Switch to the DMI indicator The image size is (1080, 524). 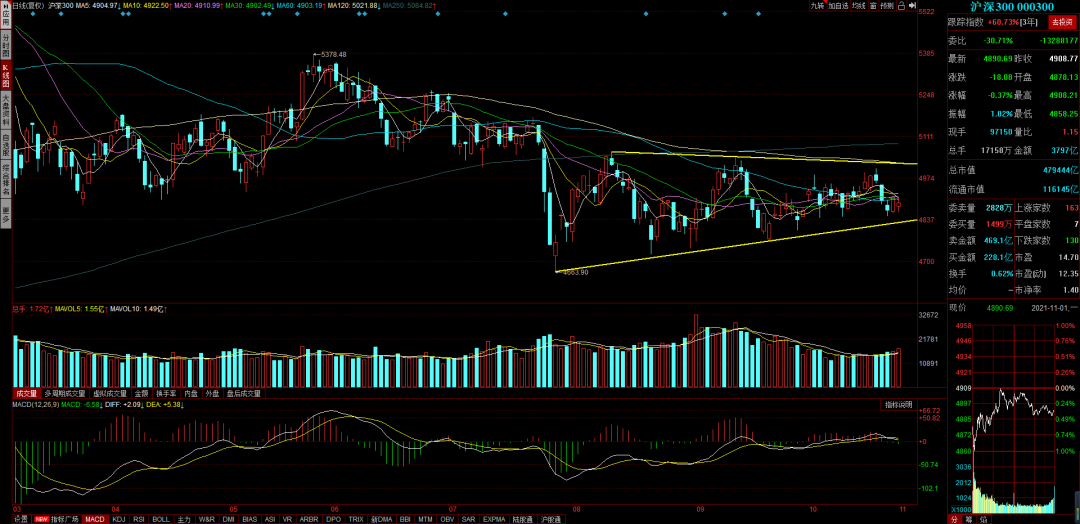point(229,519)
